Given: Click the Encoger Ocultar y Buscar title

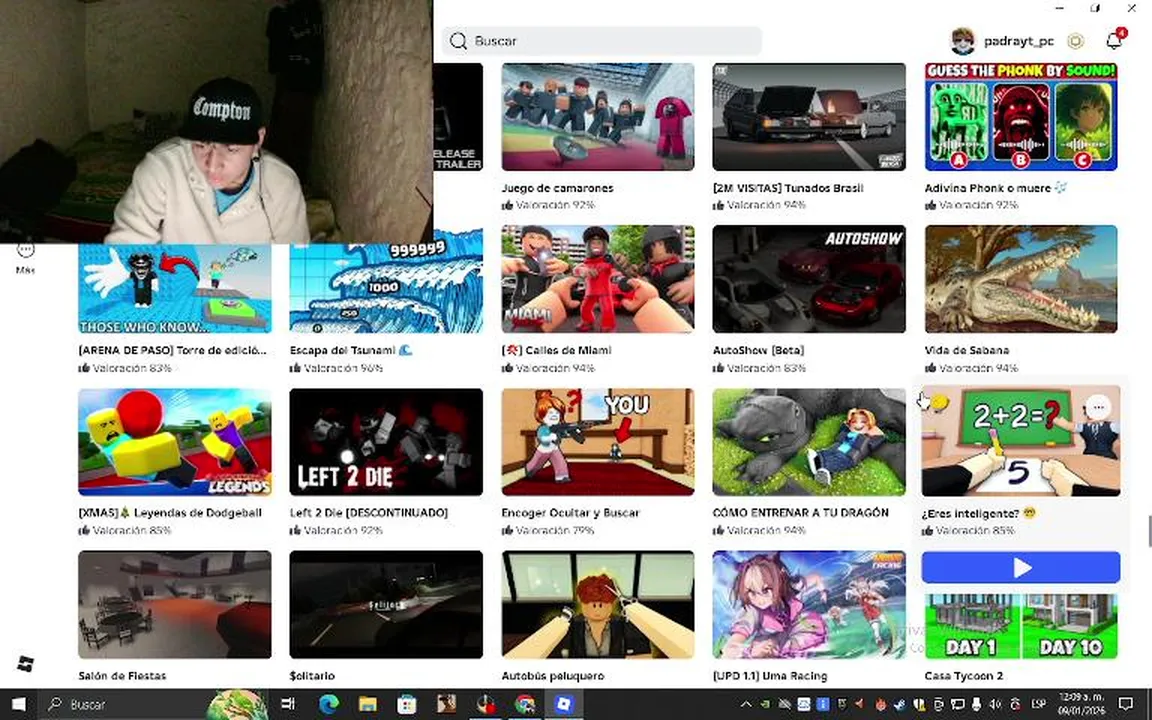Looking at the screenshot, I should [570, 513].
